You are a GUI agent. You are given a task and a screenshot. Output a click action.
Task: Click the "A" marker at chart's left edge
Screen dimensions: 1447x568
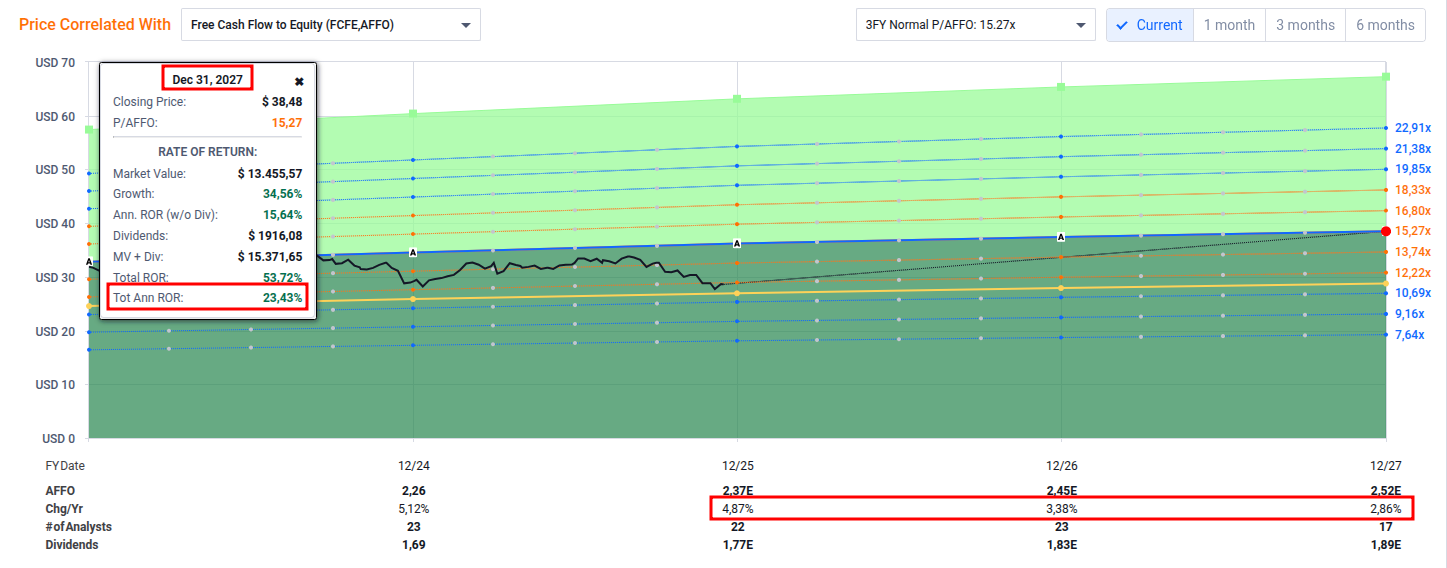(x=90, y=262)
